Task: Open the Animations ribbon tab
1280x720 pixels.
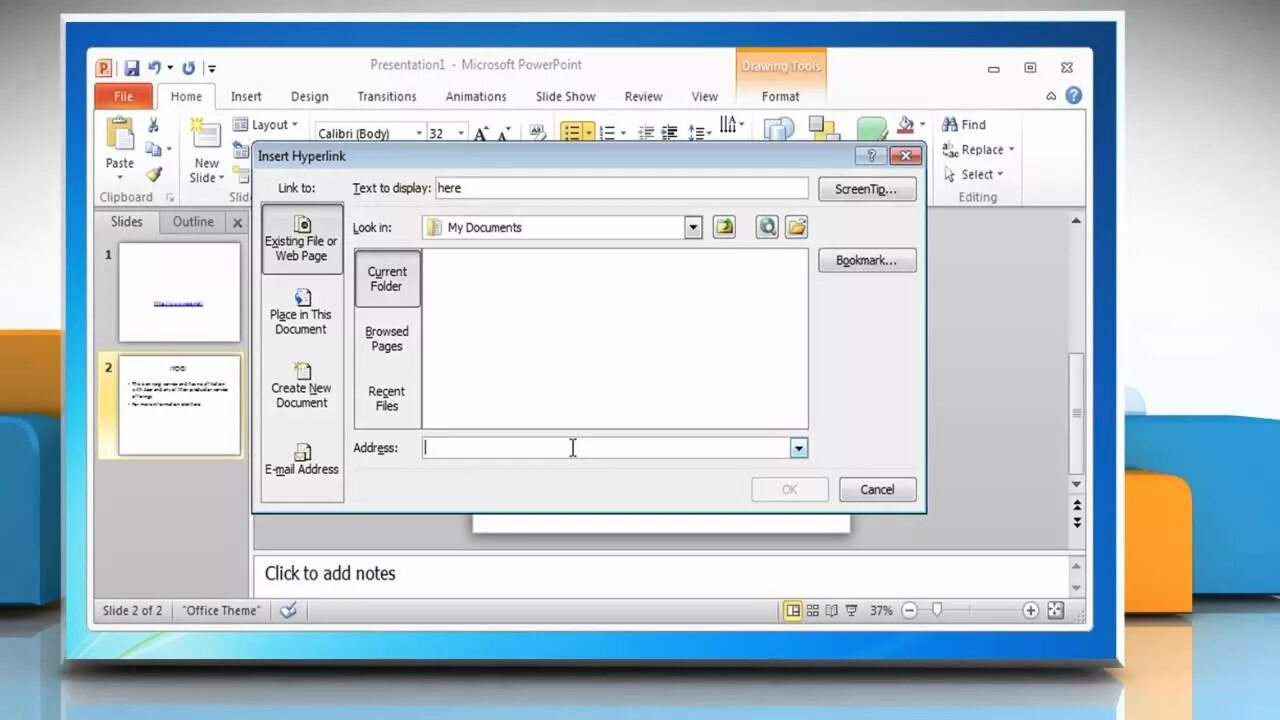Action: click(475, 96)
